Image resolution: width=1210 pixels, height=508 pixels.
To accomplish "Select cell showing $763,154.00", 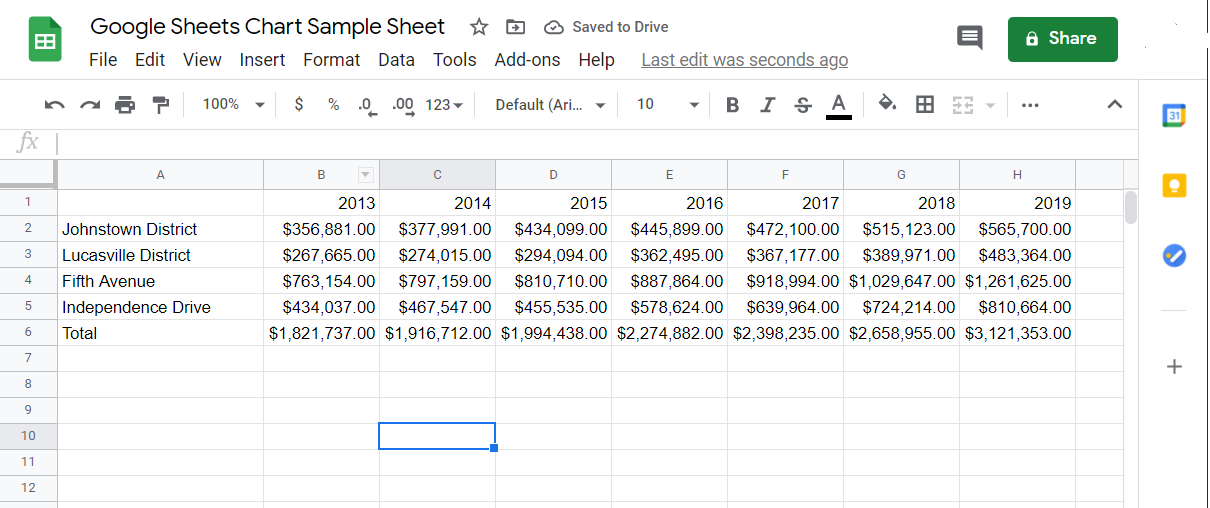I will (x=321, y=281).
